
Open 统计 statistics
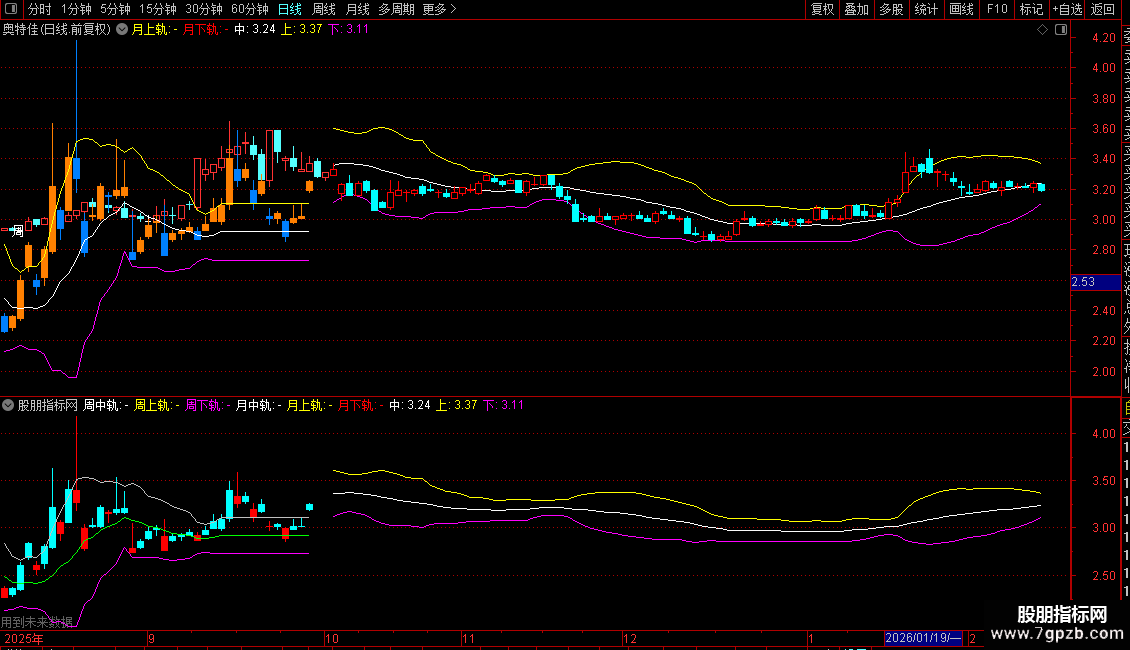[x=926, y=9]
